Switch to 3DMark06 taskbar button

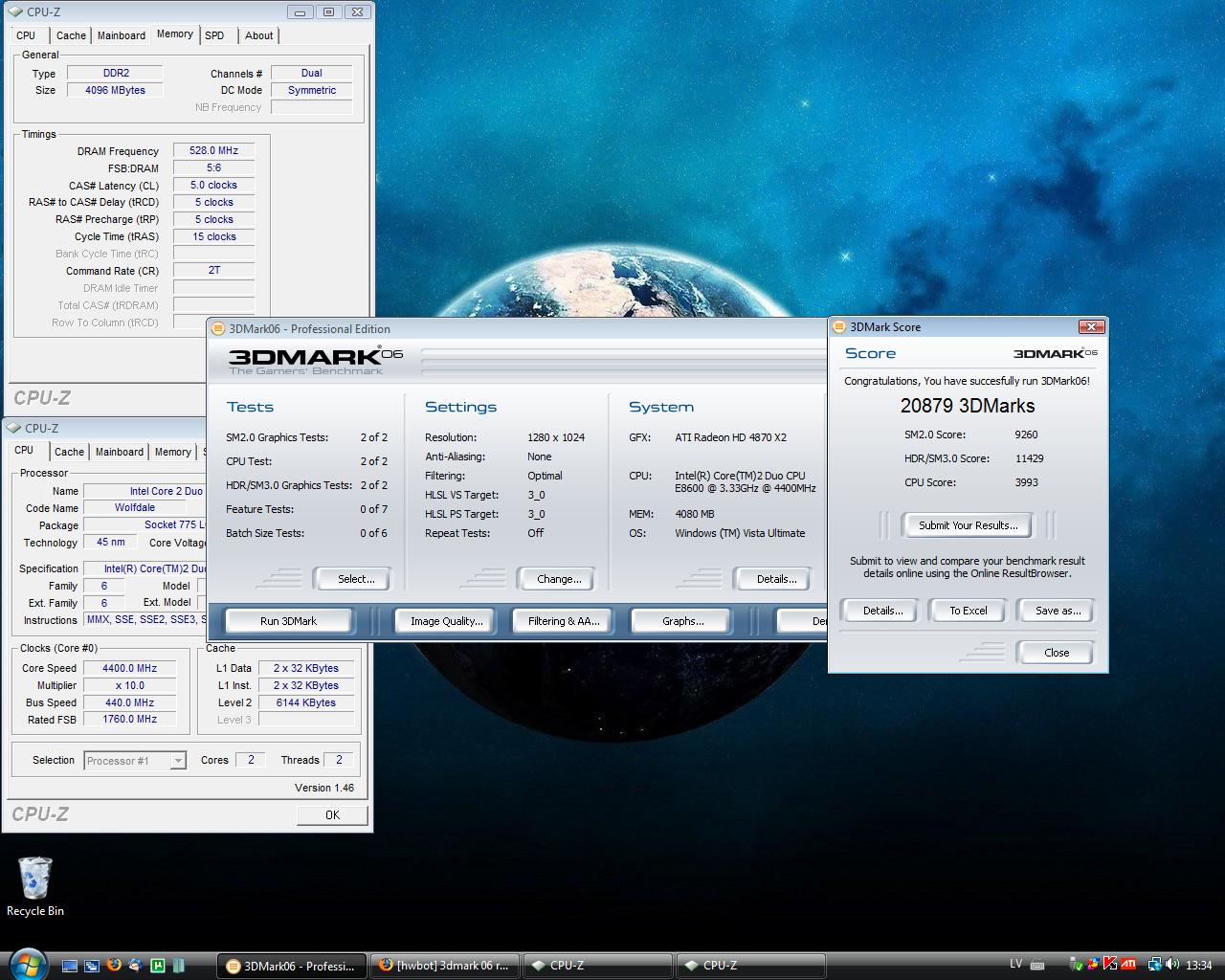(293, 966)
